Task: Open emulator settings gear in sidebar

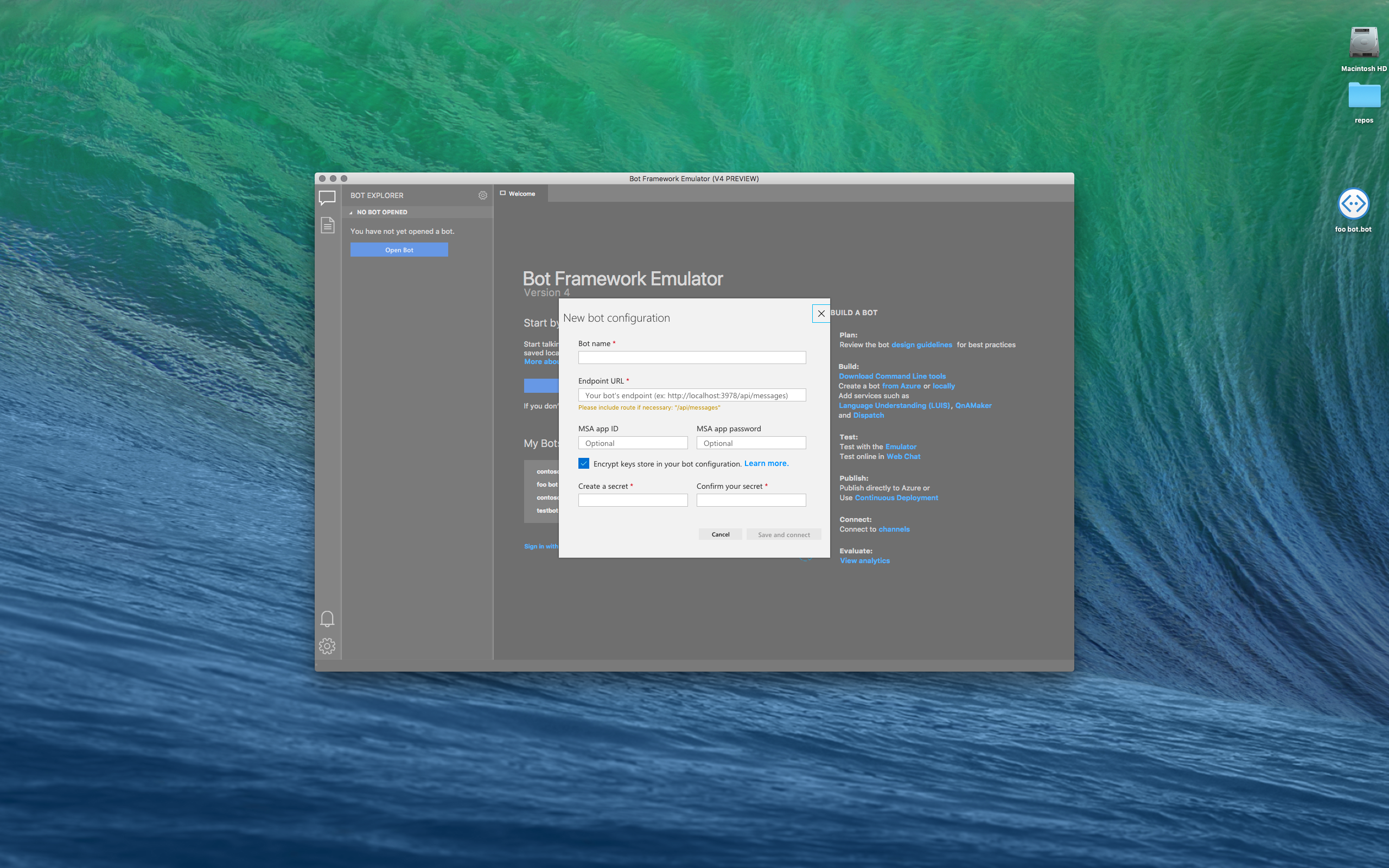Action: click(x=327, y=646)
